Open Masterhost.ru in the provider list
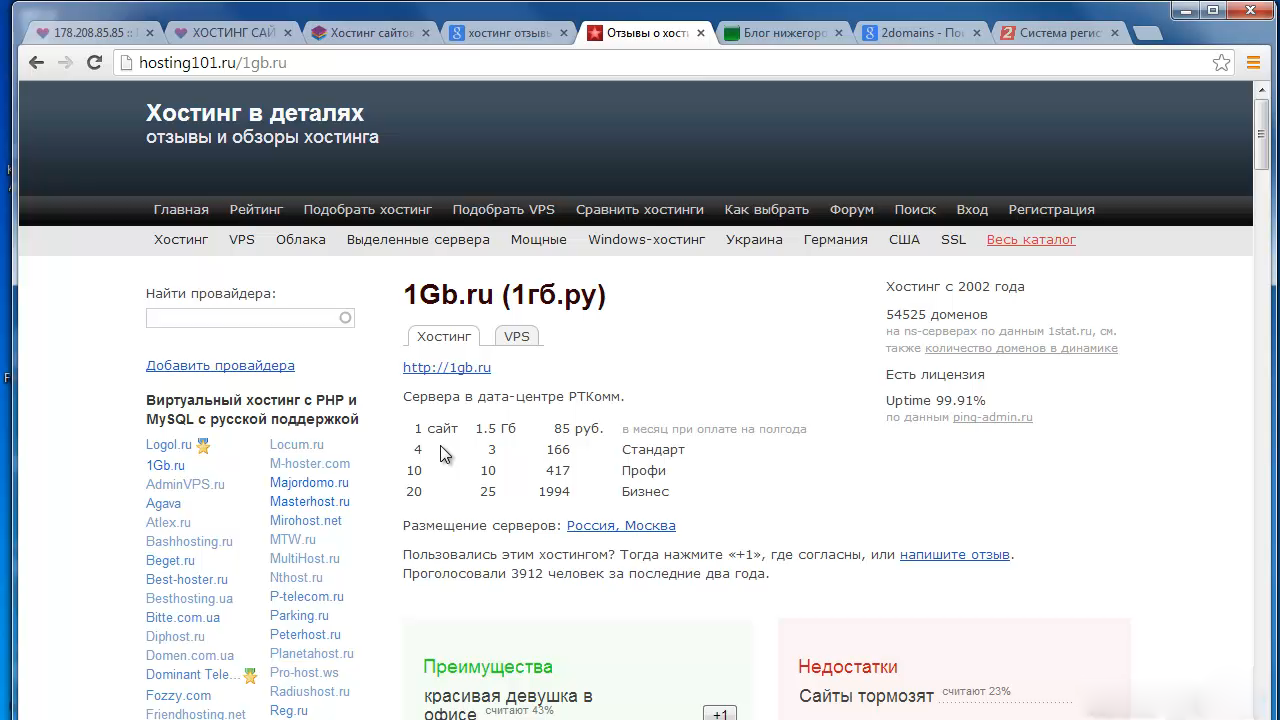Screen dimensions: 1280x720 310,502
